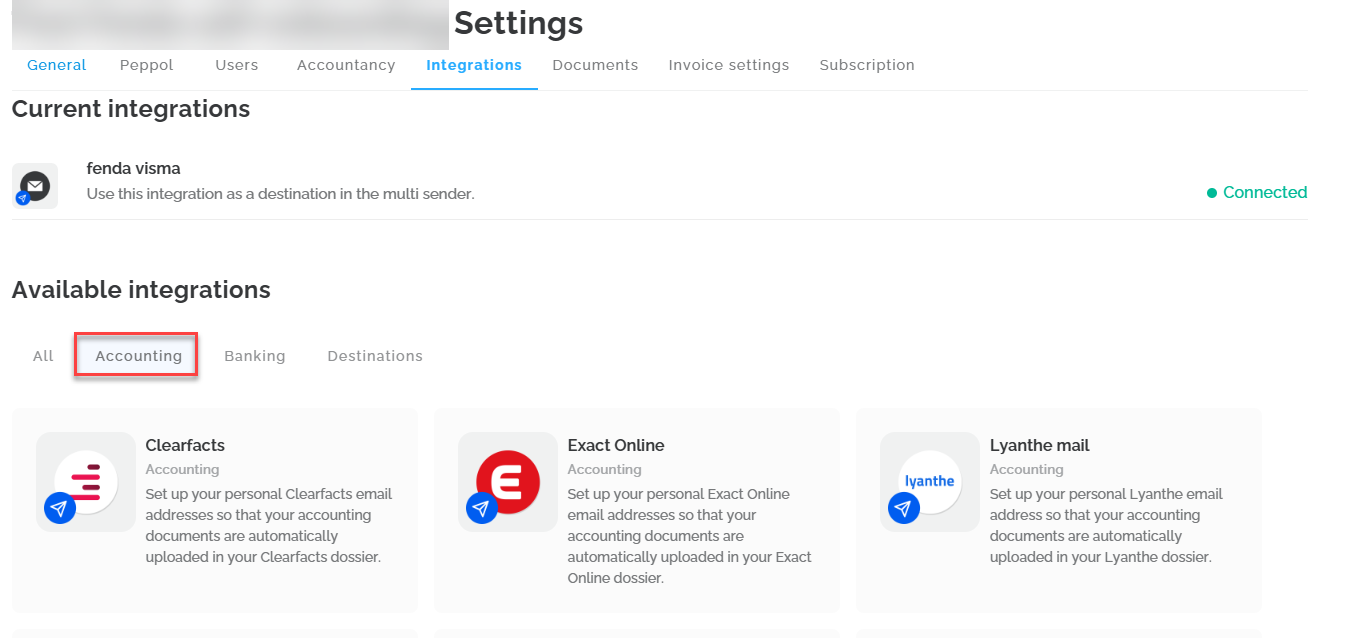The height and width of the screenshot is (638, 1365).
Task: Click the Clearfacts logo icon
Action: tap(86, 482)
